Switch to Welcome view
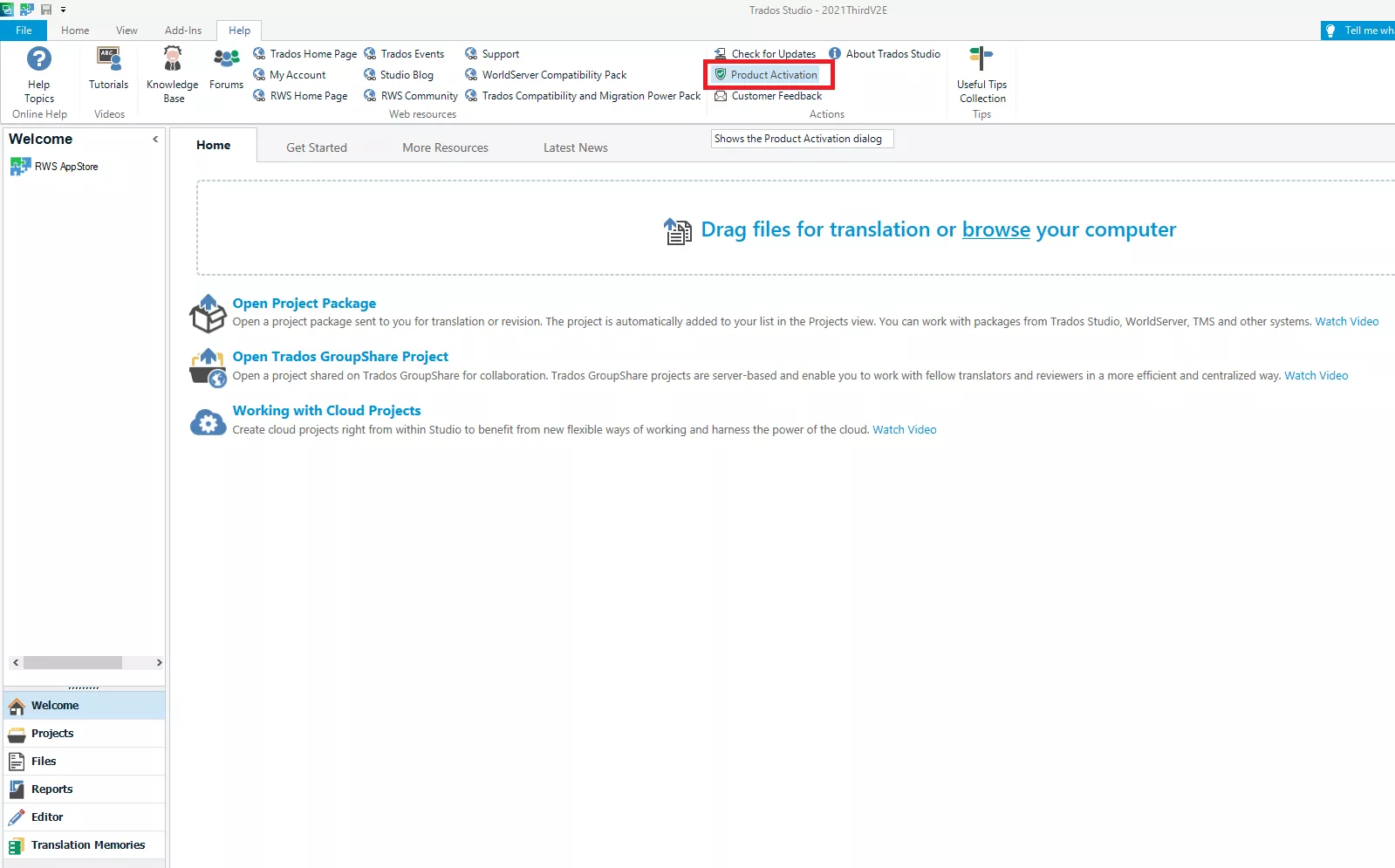This screenshot has width=1395, height=868. click(85, 706)
